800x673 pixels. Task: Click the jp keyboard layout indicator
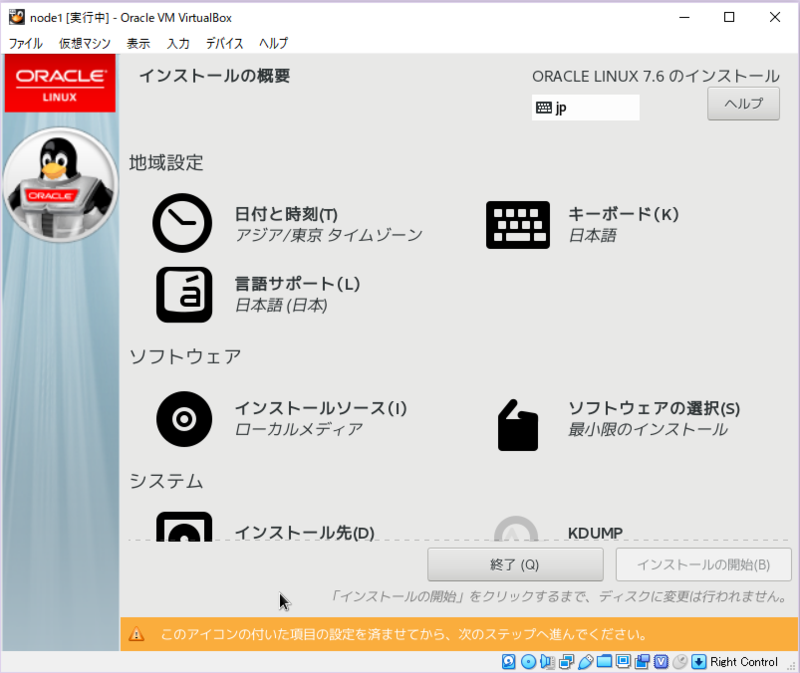[x=585, y=108]
